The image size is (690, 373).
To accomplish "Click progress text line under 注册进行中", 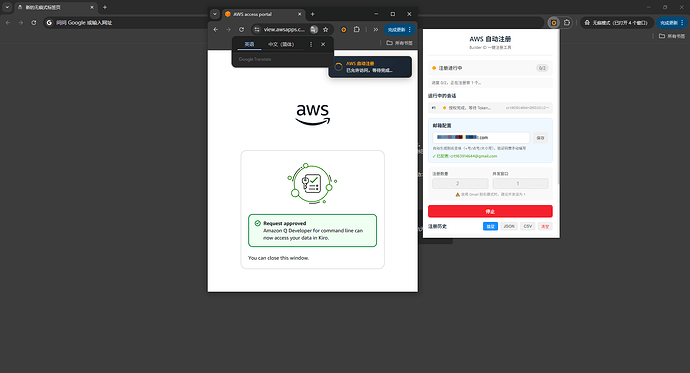I will coord(490,82).
